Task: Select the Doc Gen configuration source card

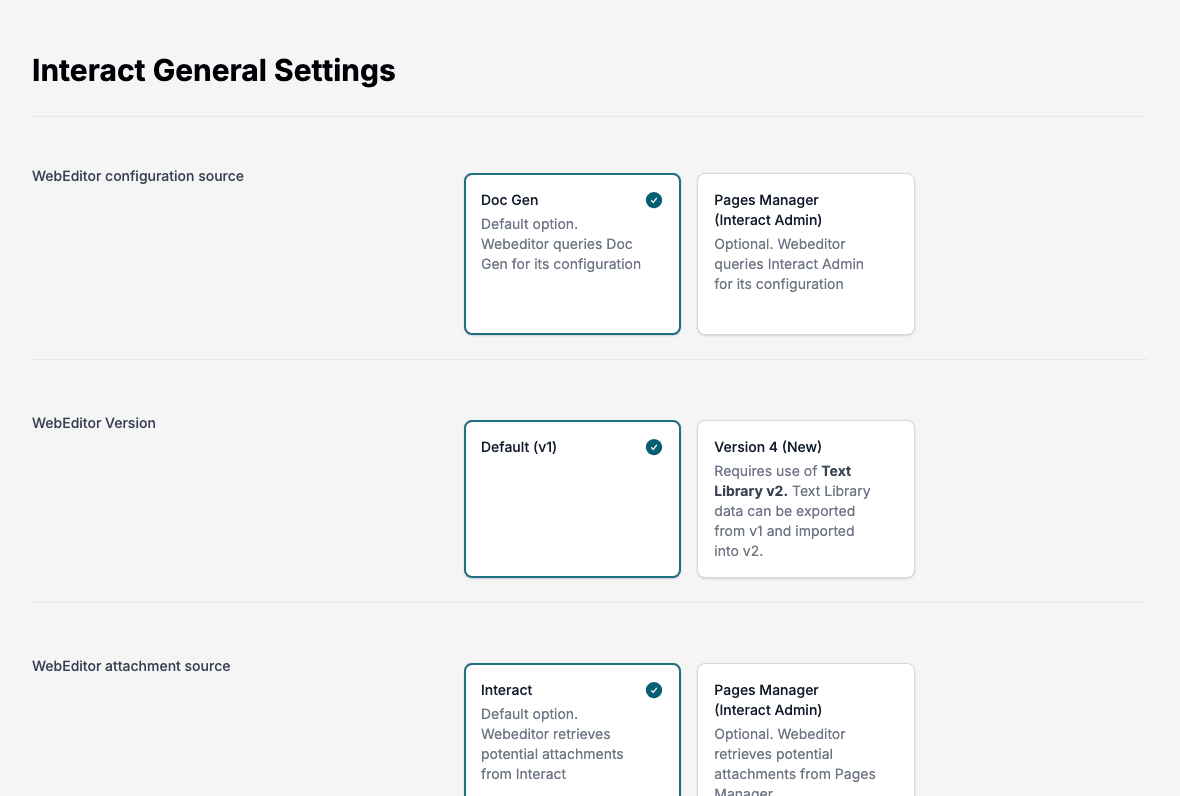Action: (572, 254)
